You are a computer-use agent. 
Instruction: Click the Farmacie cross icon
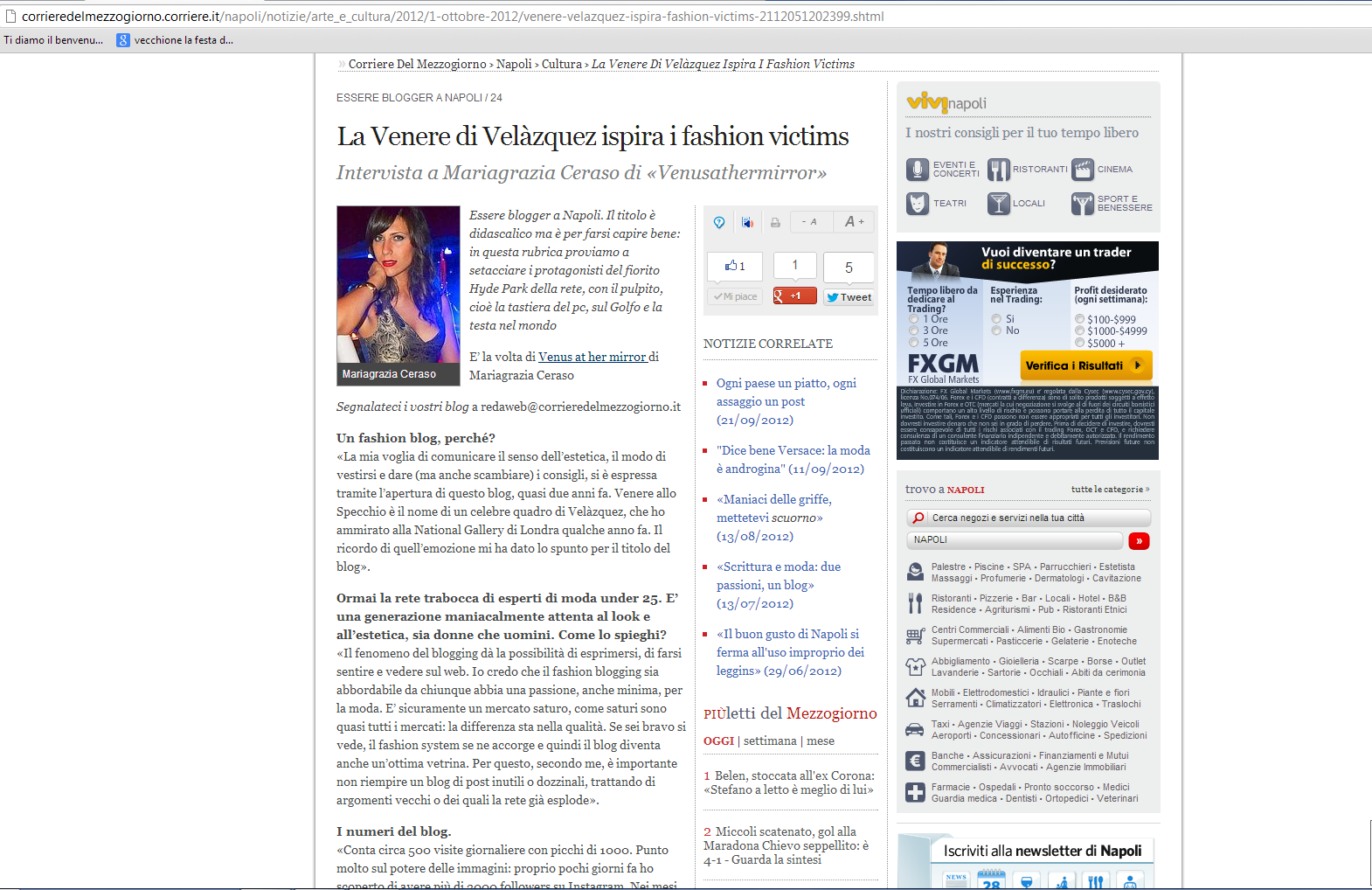tap(915, 793)
